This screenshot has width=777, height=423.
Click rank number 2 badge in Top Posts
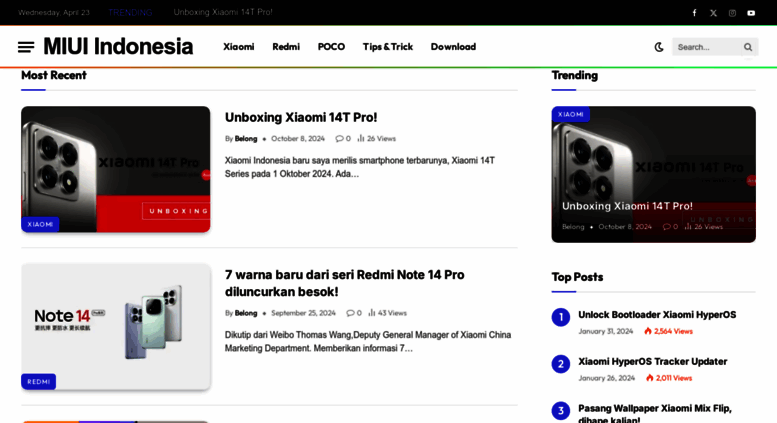click(561, 364)
